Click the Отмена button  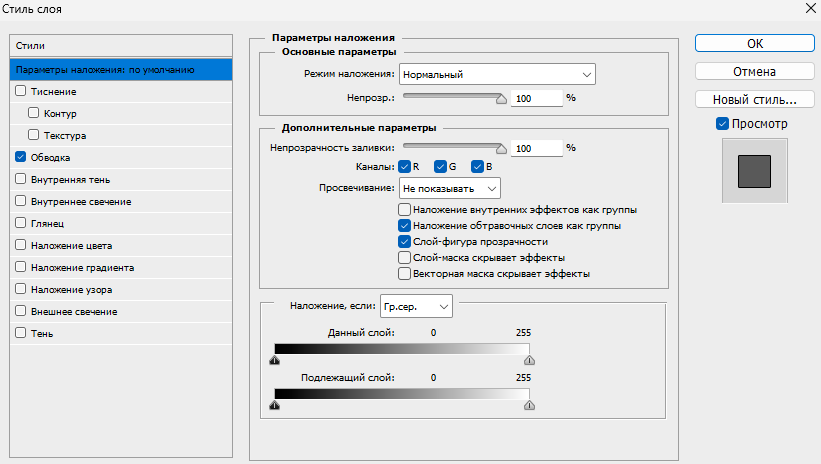point(755,71)
